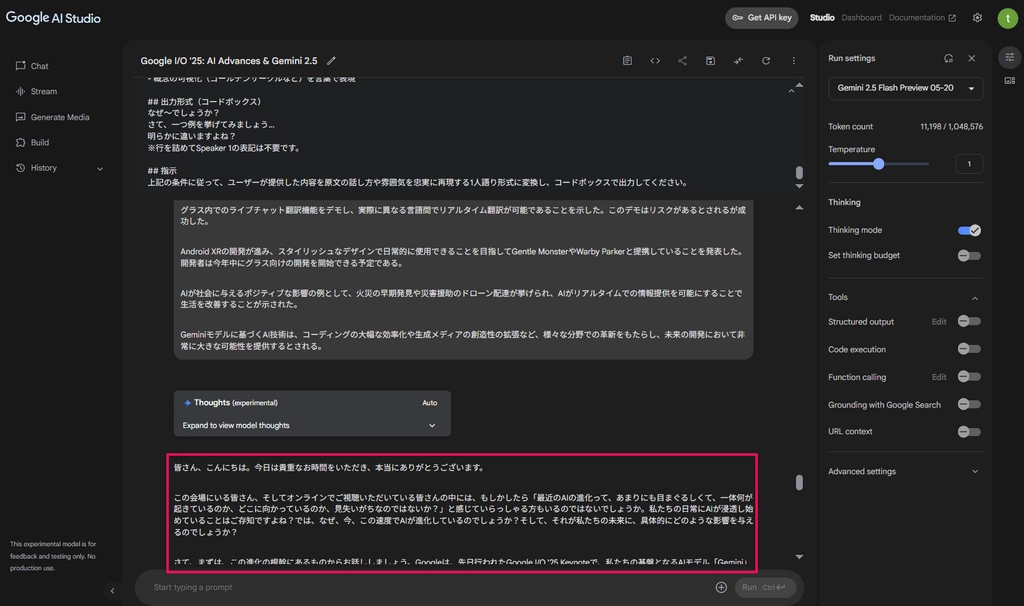This screenshot has width=1024, height=606.
Task: Close the Run settings panel
Action: (972, 58)
